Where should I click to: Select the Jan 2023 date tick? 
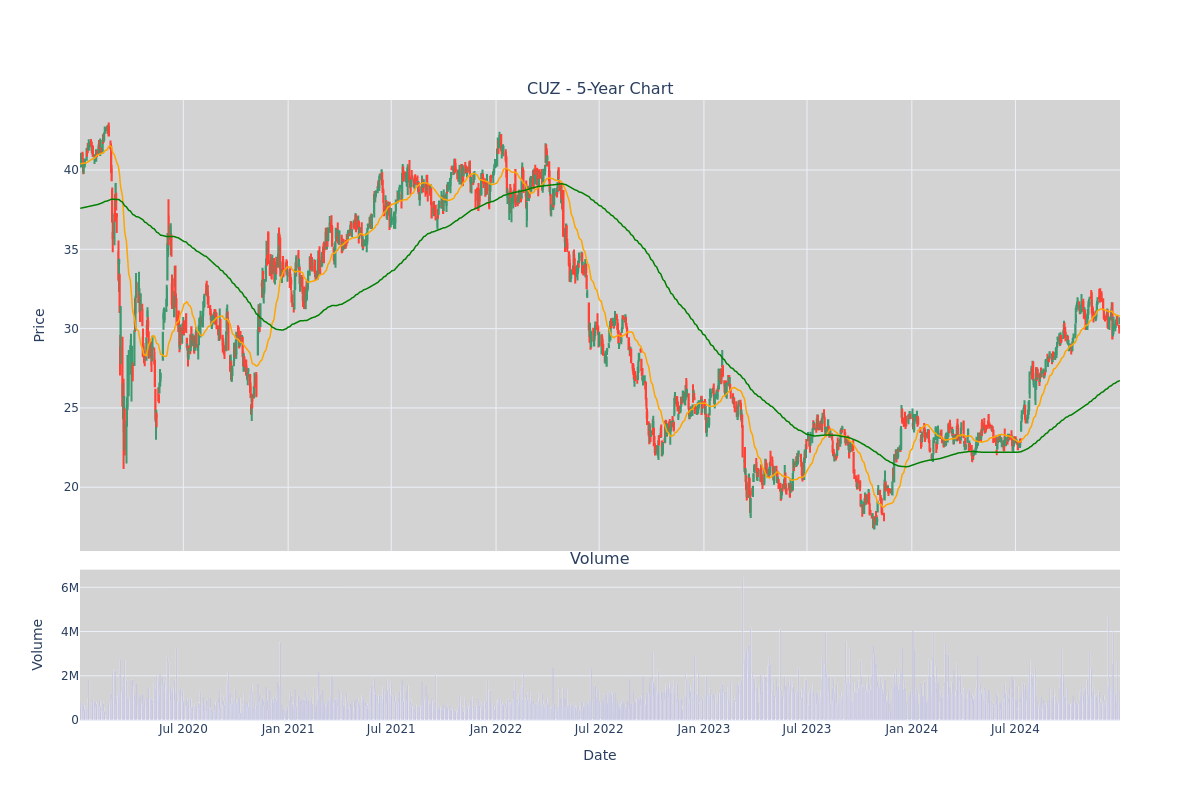(704, 729)
